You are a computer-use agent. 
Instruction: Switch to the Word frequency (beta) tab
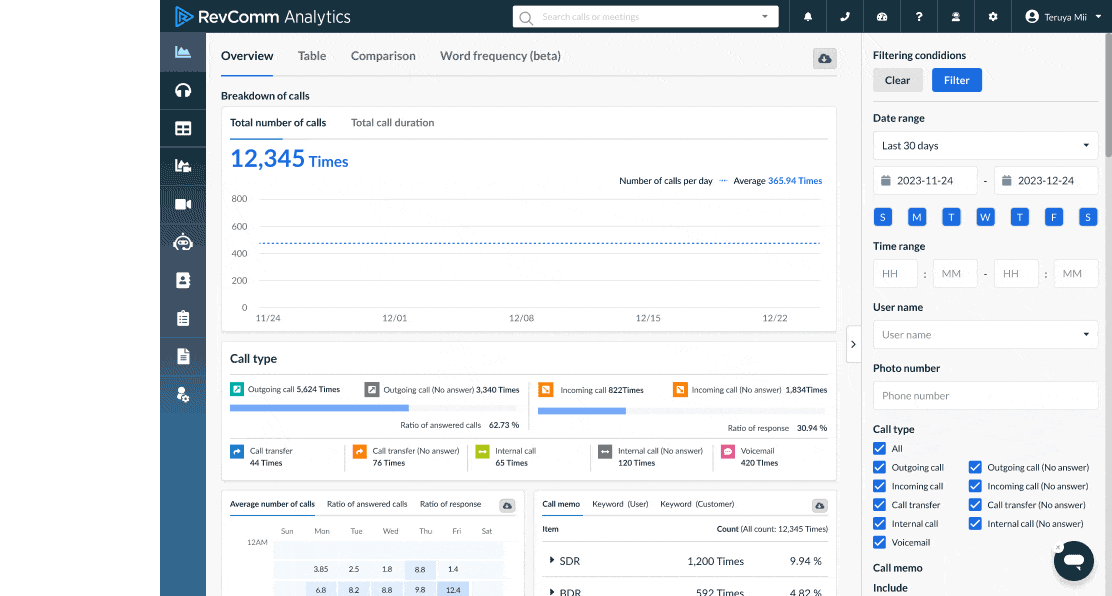500,56
